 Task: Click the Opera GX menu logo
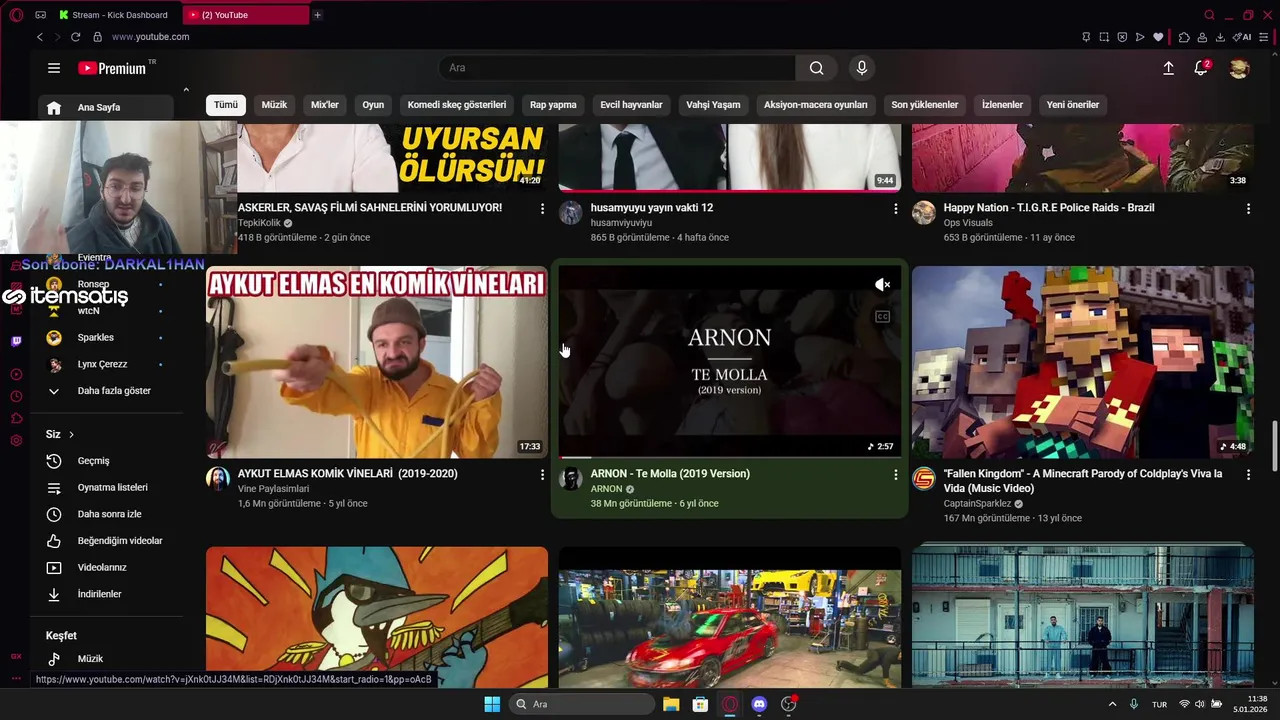pos(16,15)
